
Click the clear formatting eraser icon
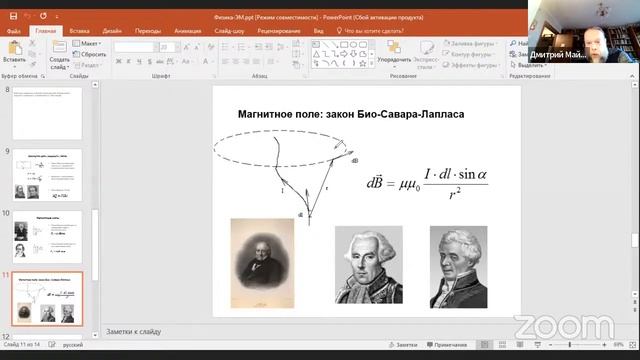[211, 47]
